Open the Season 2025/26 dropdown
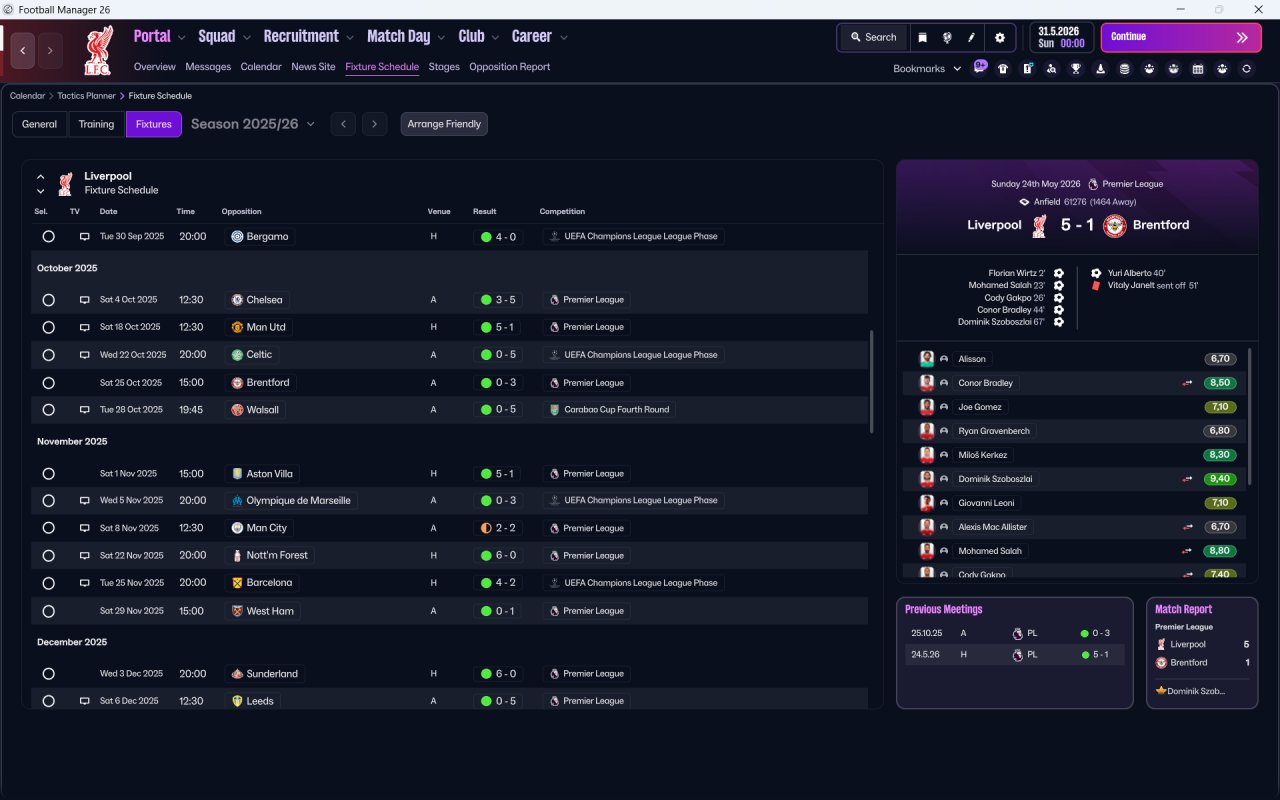Viewport: 1280px width, 800px height. click(x=253, y=124)
